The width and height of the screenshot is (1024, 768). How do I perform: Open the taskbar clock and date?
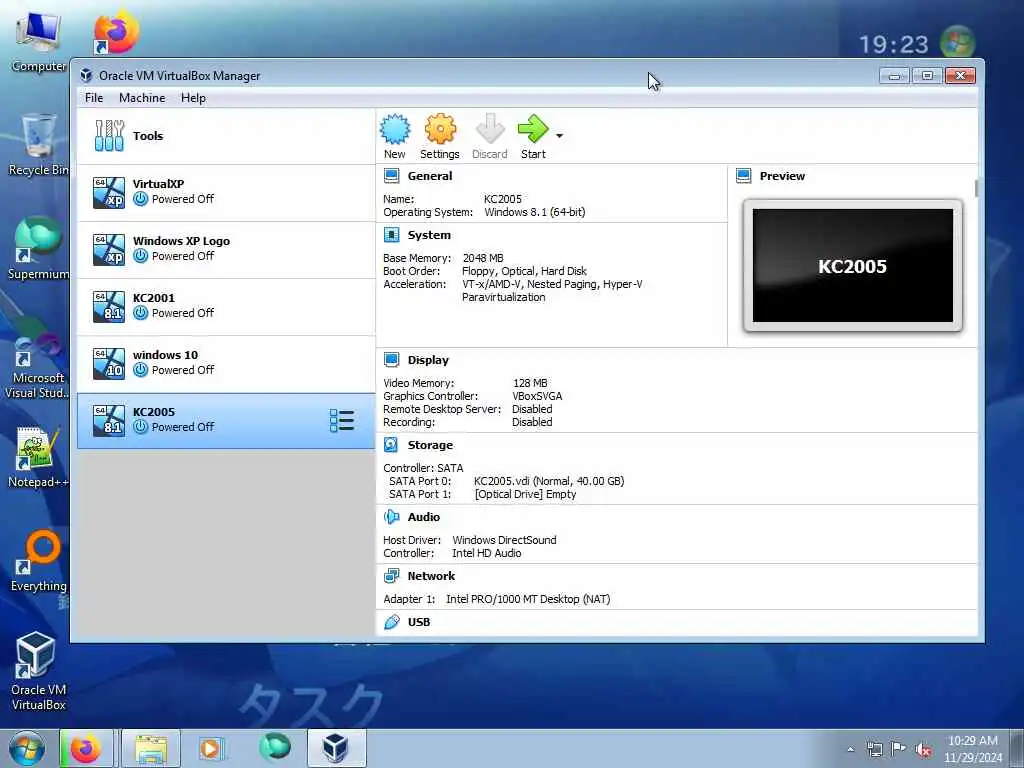click(x=972, y=749)
